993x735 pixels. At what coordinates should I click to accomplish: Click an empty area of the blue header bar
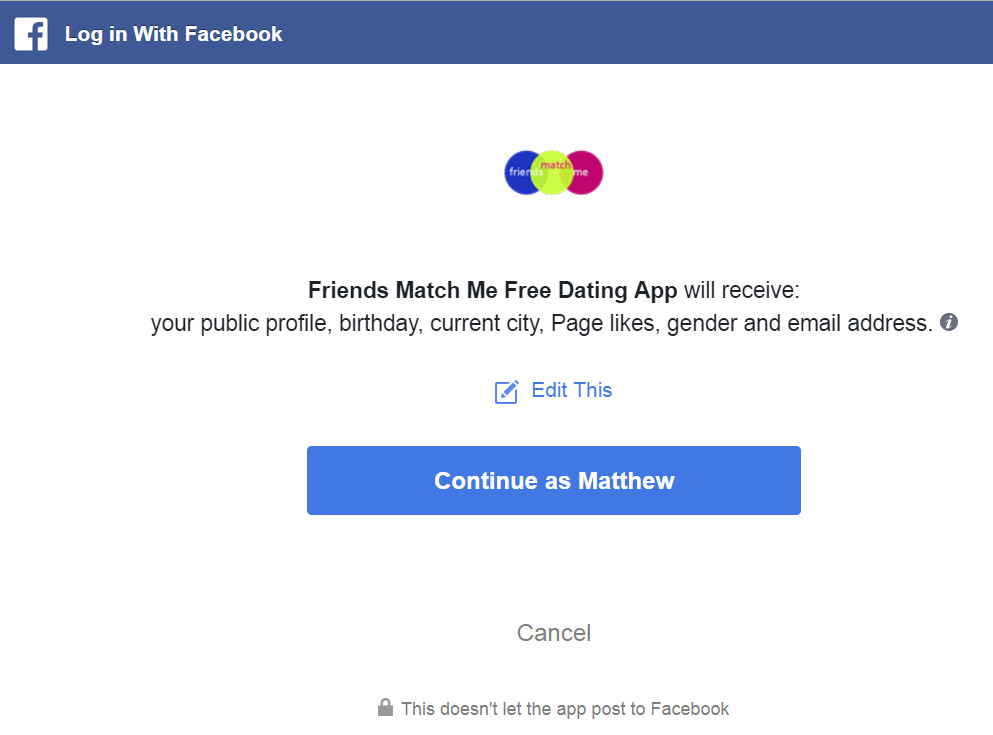633,33
